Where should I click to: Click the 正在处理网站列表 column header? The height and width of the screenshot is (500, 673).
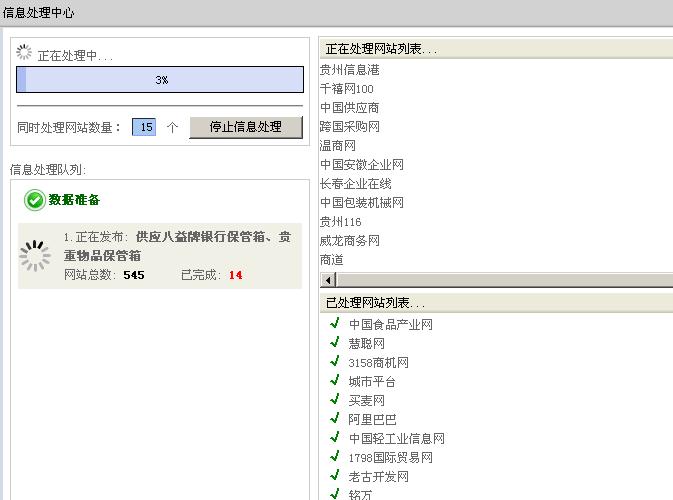[x=495, y=49]
